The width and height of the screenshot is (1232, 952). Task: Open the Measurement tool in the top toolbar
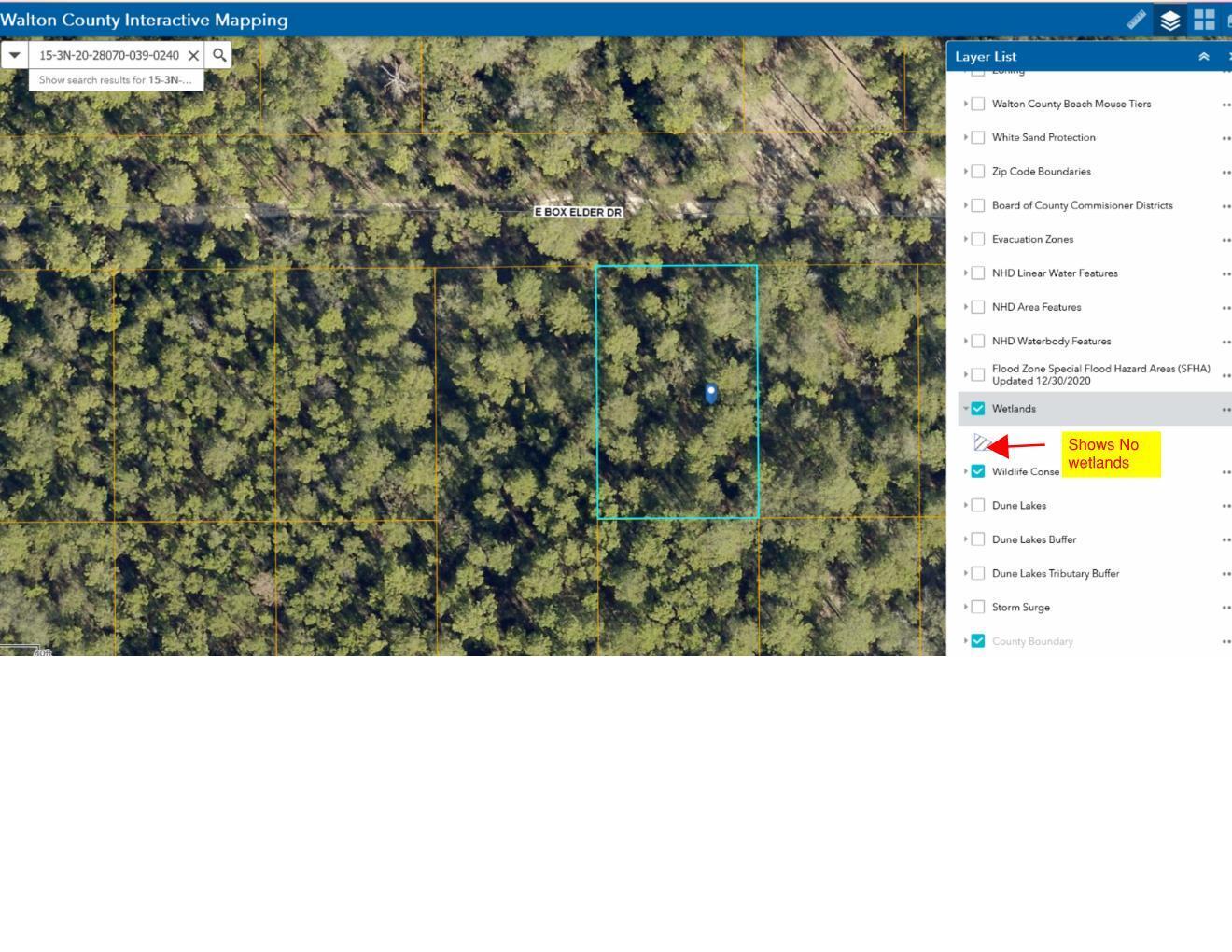[1136, 19]
